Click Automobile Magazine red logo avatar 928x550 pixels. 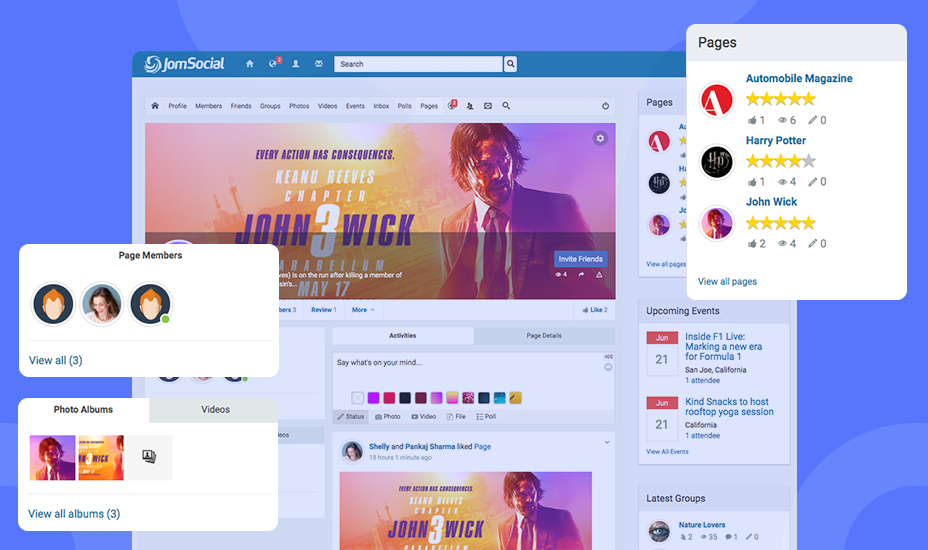point(716,100)
